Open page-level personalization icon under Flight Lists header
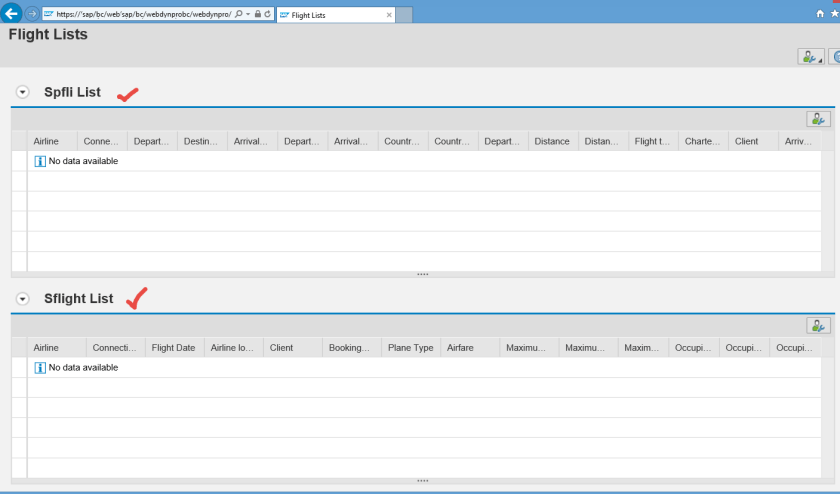 point(811,56)
